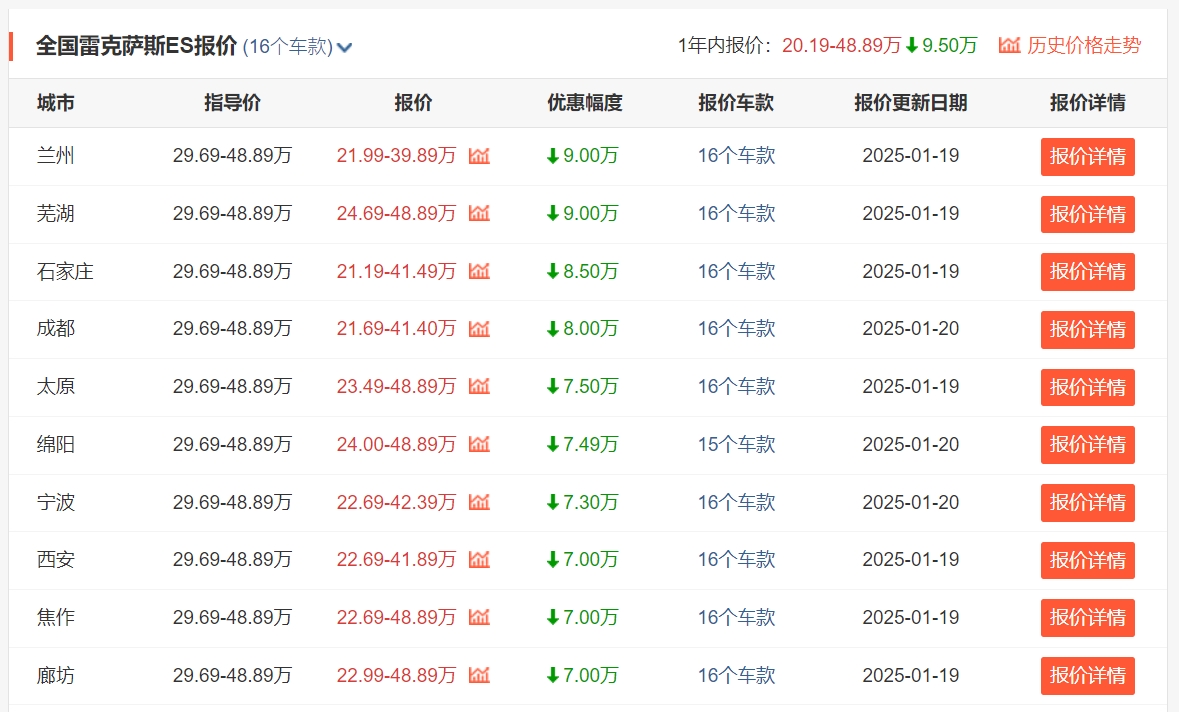This screenshot has width=1179, height=712.
Task: Select city name 廊坊
Action: pos(56,675)
